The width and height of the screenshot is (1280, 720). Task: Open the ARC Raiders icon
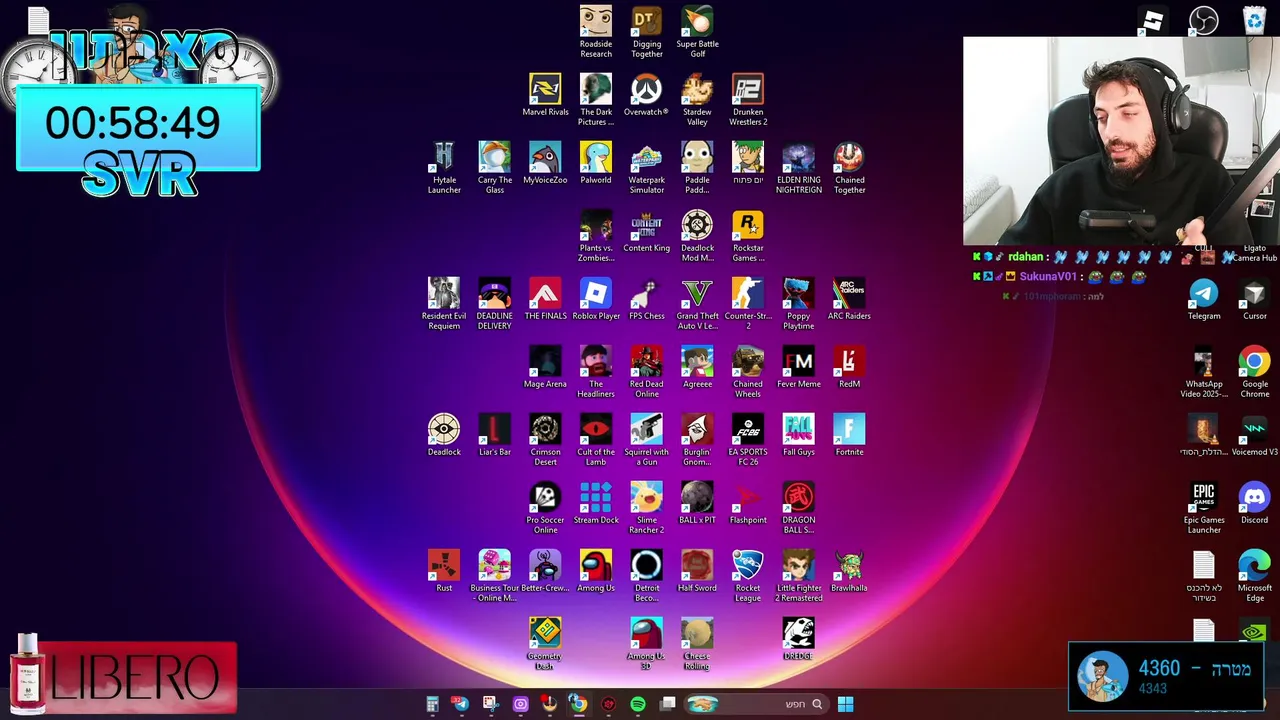click(849, 299)
